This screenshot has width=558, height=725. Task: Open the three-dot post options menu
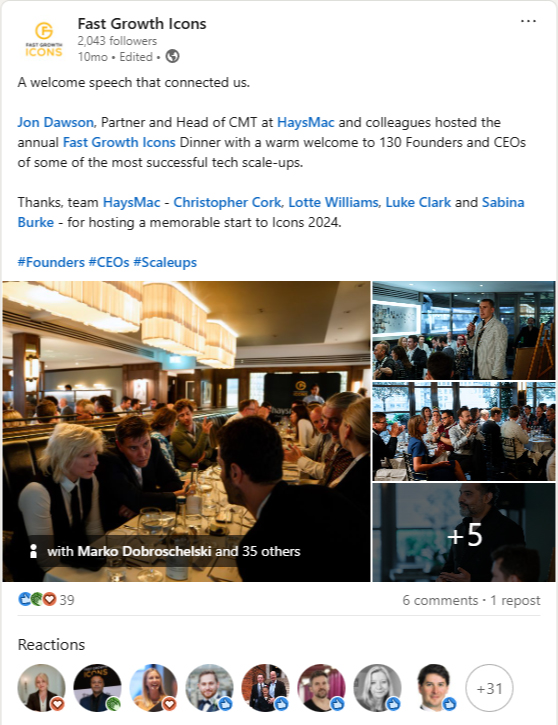click(528, 21)
